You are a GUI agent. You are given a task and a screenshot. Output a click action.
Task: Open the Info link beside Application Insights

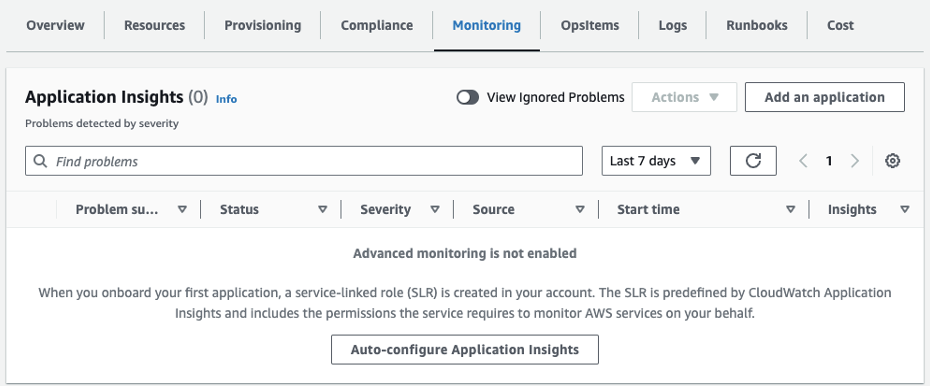[x=226, y=99]
